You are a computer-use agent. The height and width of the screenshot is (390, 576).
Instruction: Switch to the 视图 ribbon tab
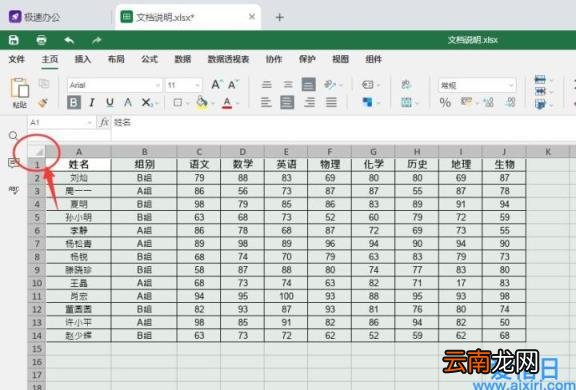341,59
